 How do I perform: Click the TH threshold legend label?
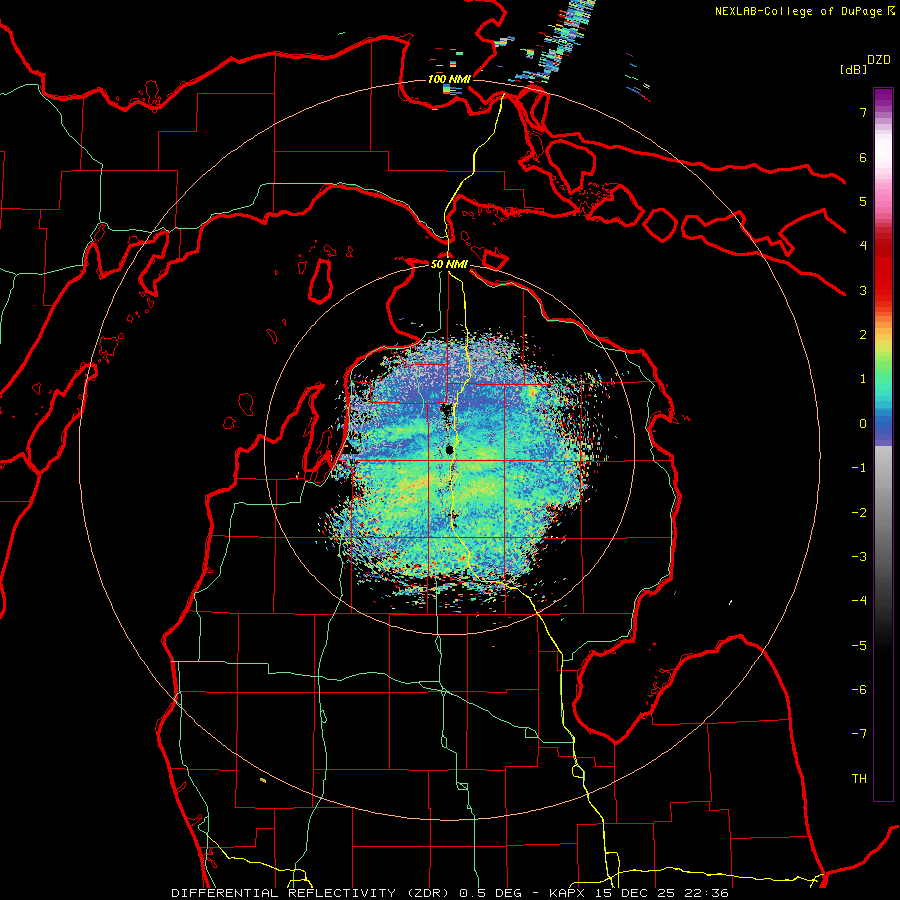tap(859, 779)
